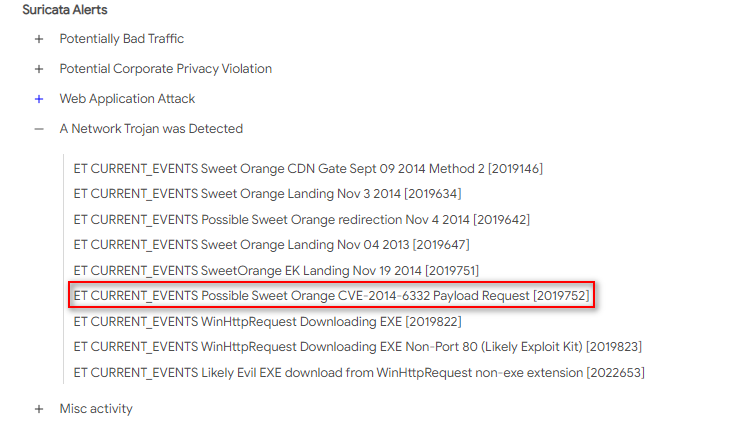Collapse A Network Trojan was Detected minus icon

point(39,129)
